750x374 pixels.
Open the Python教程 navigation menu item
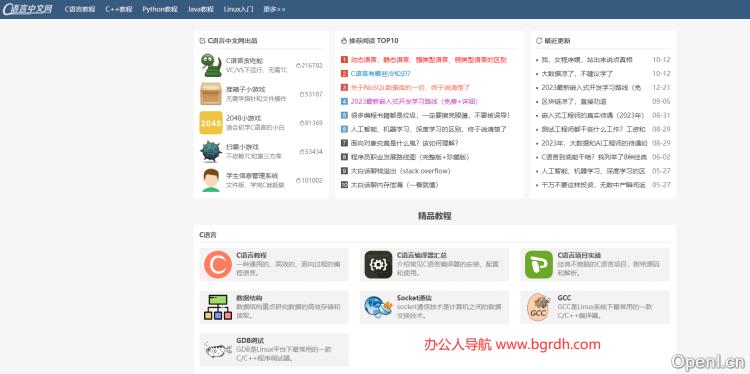coord(160,9)
